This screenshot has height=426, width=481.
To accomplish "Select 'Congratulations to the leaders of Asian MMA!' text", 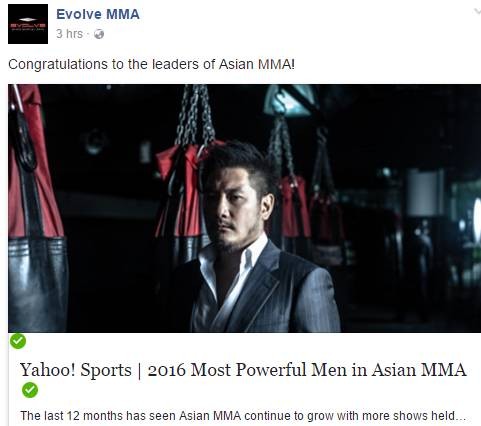I will pyautogui.click(x=152, y=64).
